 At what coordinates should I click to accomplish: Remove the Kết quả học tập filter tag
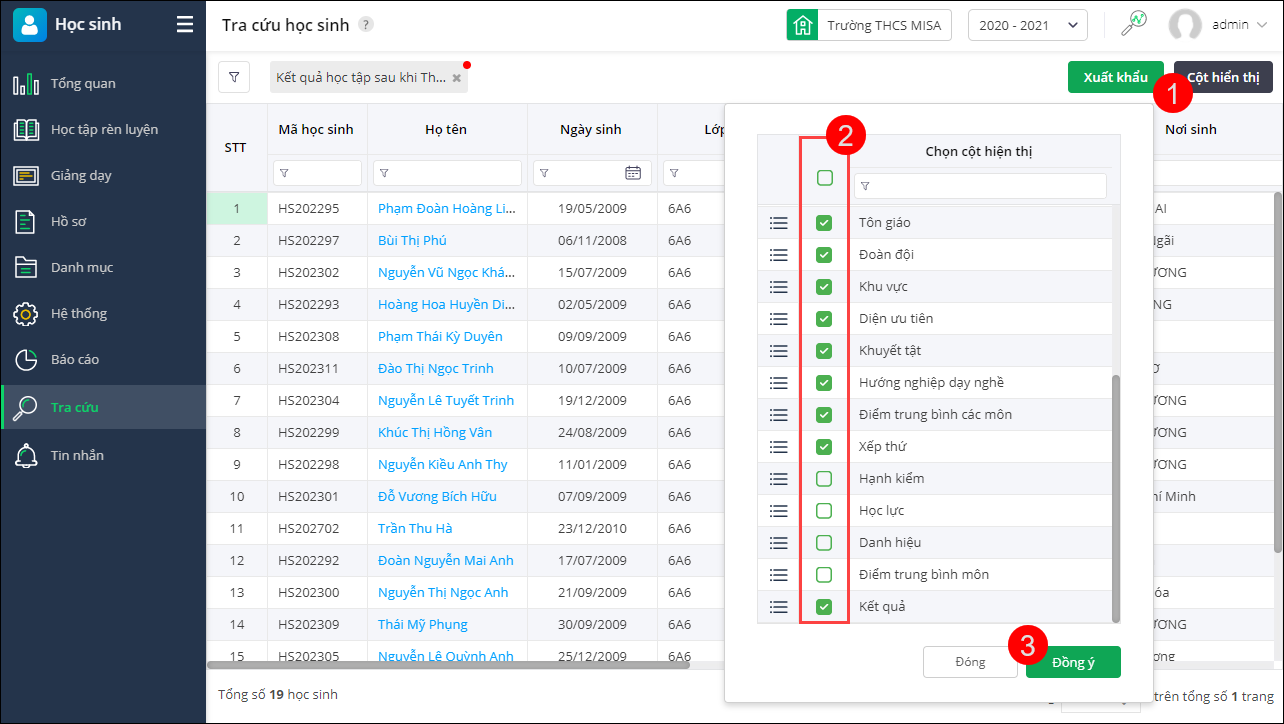(457, 77)
